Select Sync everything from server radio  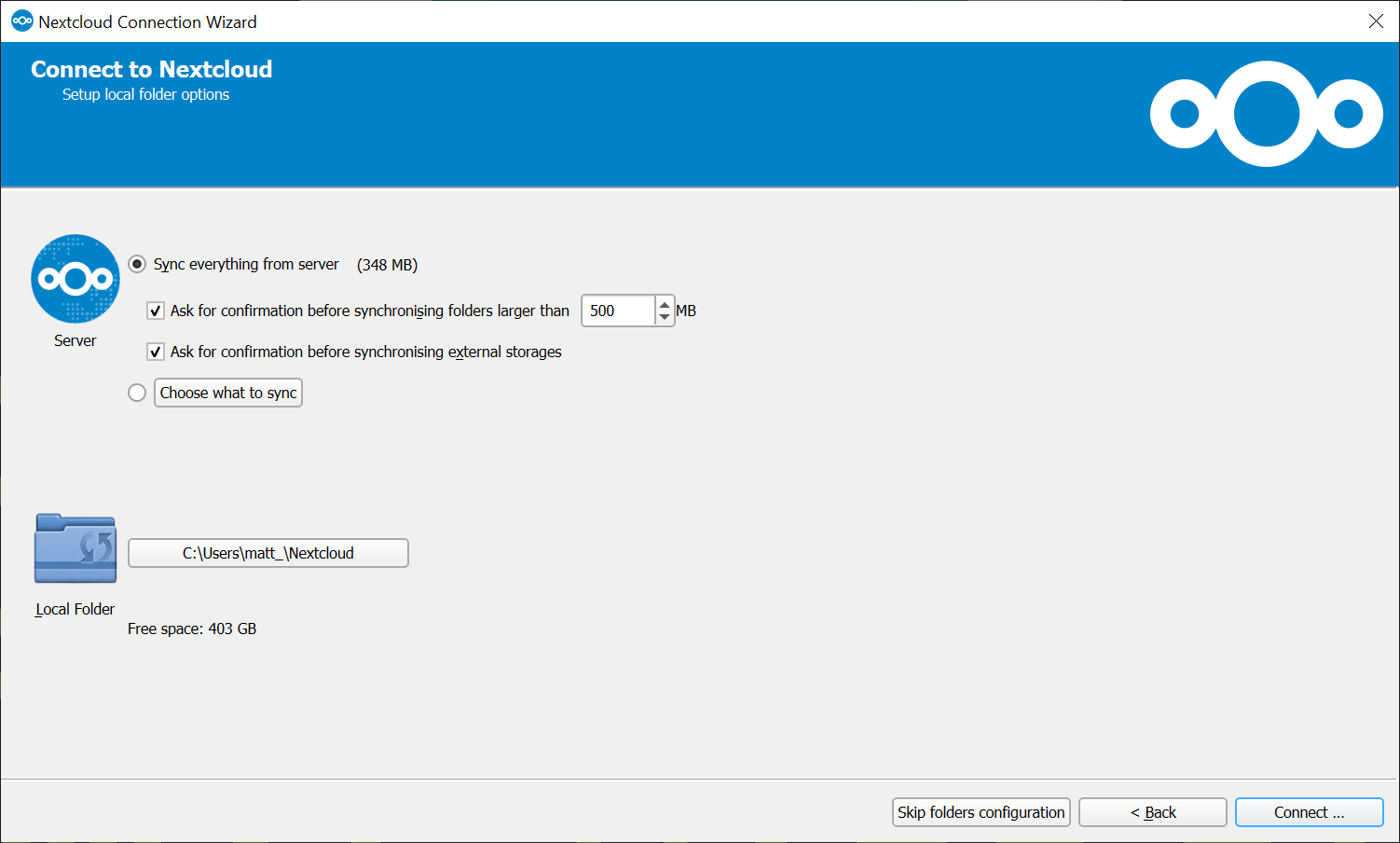[137, 264]
